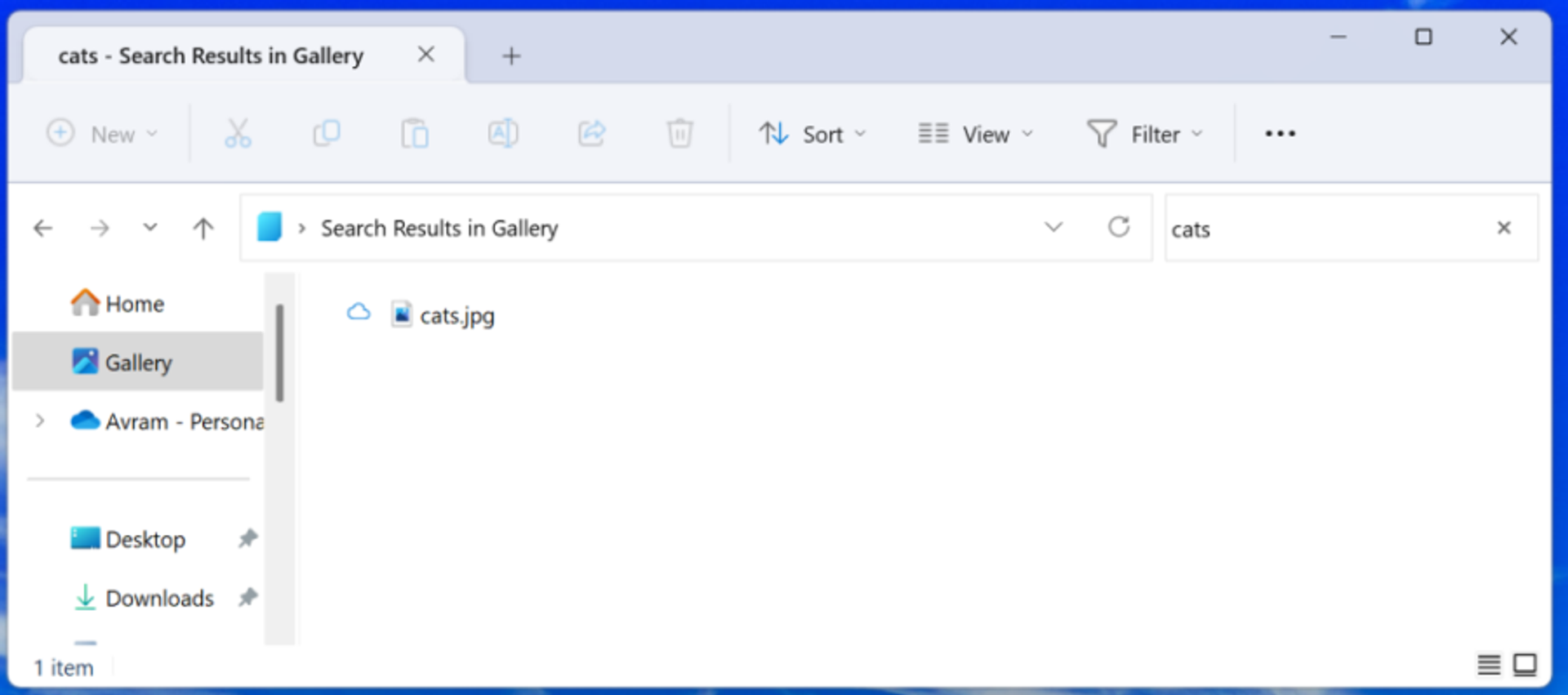Minimize the File Explorer window
1568x695 pixels.
[1339, 37]
